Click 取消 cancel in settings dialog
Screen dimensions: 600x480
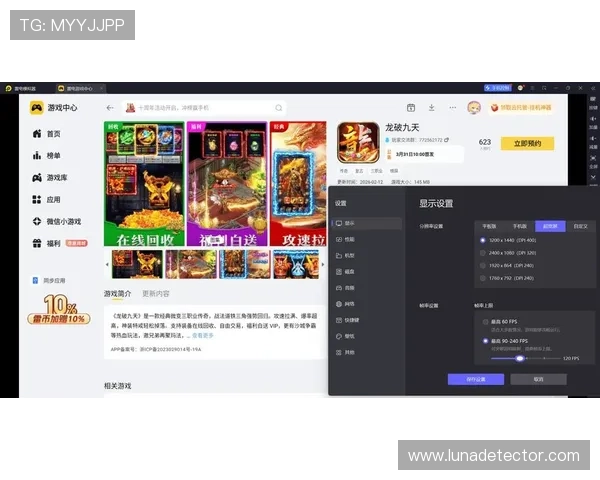(x=538, y=379)
